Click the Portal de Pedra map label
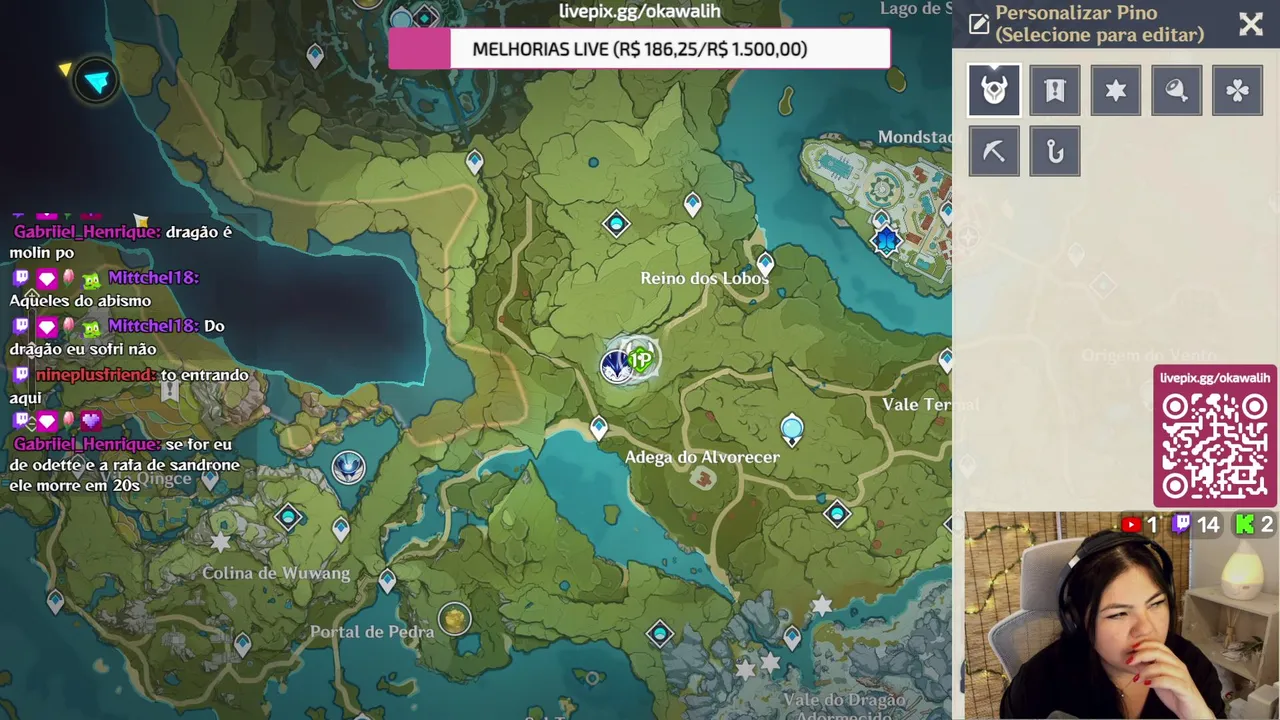Viewport: 1280px width, 720px height. coord(372,631)
